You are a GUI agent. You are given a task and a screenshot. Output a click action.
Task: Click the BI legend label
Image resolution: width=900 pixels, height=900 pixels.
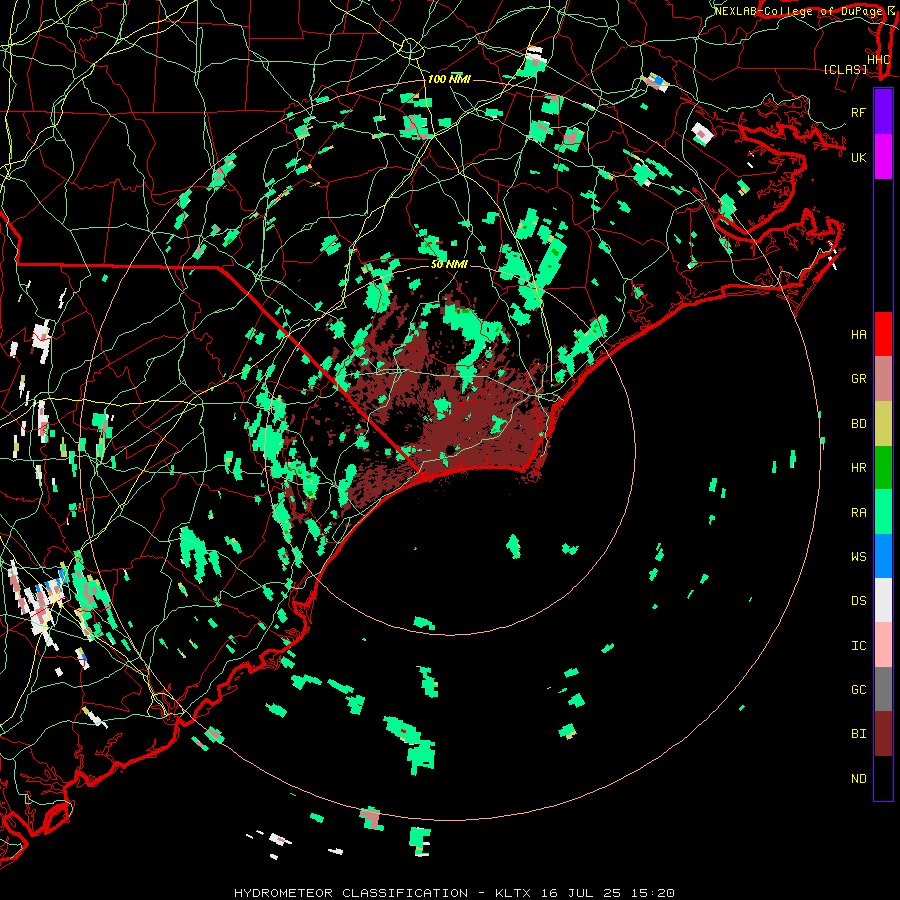coord(859,734)
